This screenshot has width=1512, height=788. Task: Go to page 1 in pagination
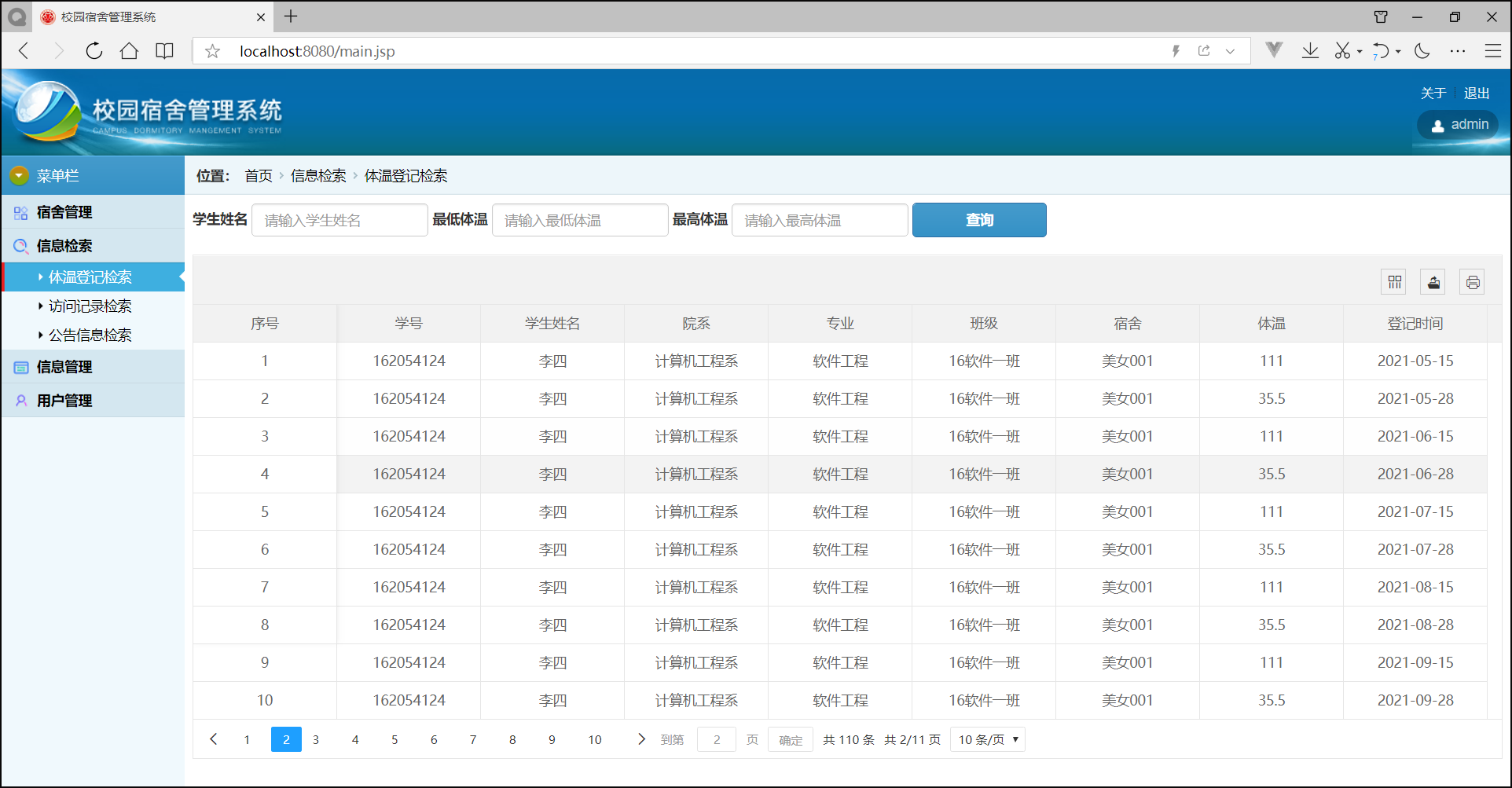(247, 740)
